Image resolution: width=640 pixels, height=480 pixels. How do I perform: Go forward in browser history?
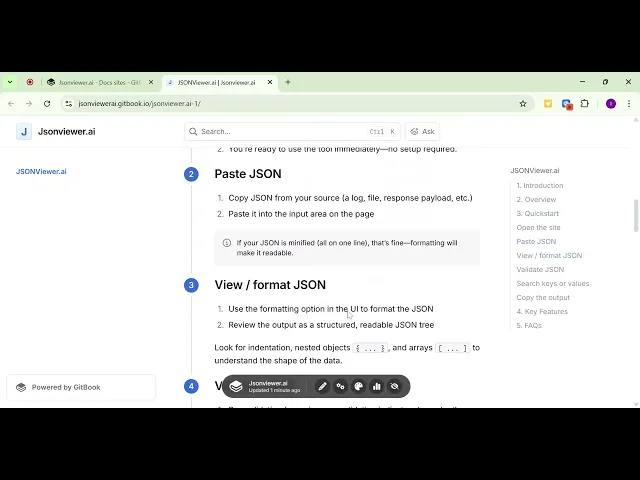(29, 104)
